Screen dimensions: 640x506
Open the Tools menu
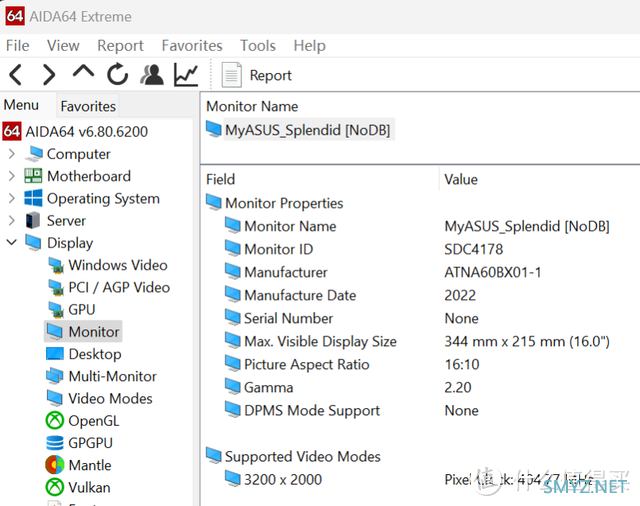[258, 46]
